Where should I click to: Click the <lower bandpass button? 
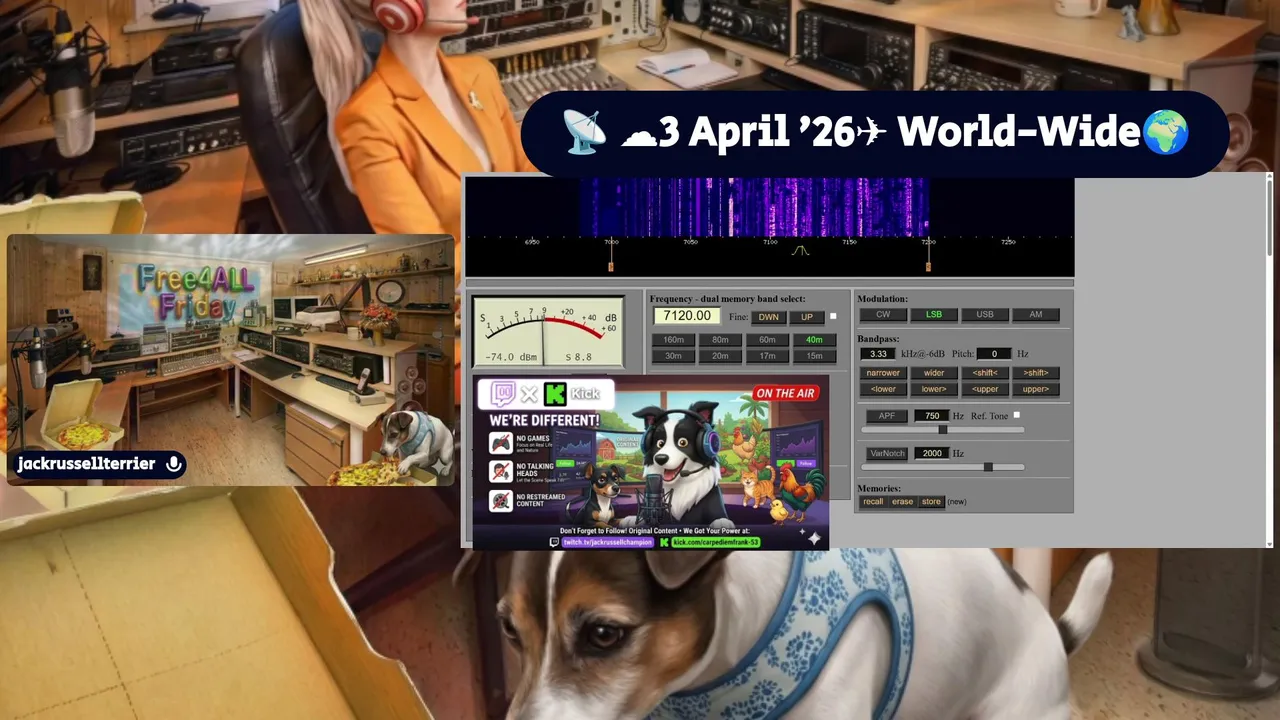point(883,389)
